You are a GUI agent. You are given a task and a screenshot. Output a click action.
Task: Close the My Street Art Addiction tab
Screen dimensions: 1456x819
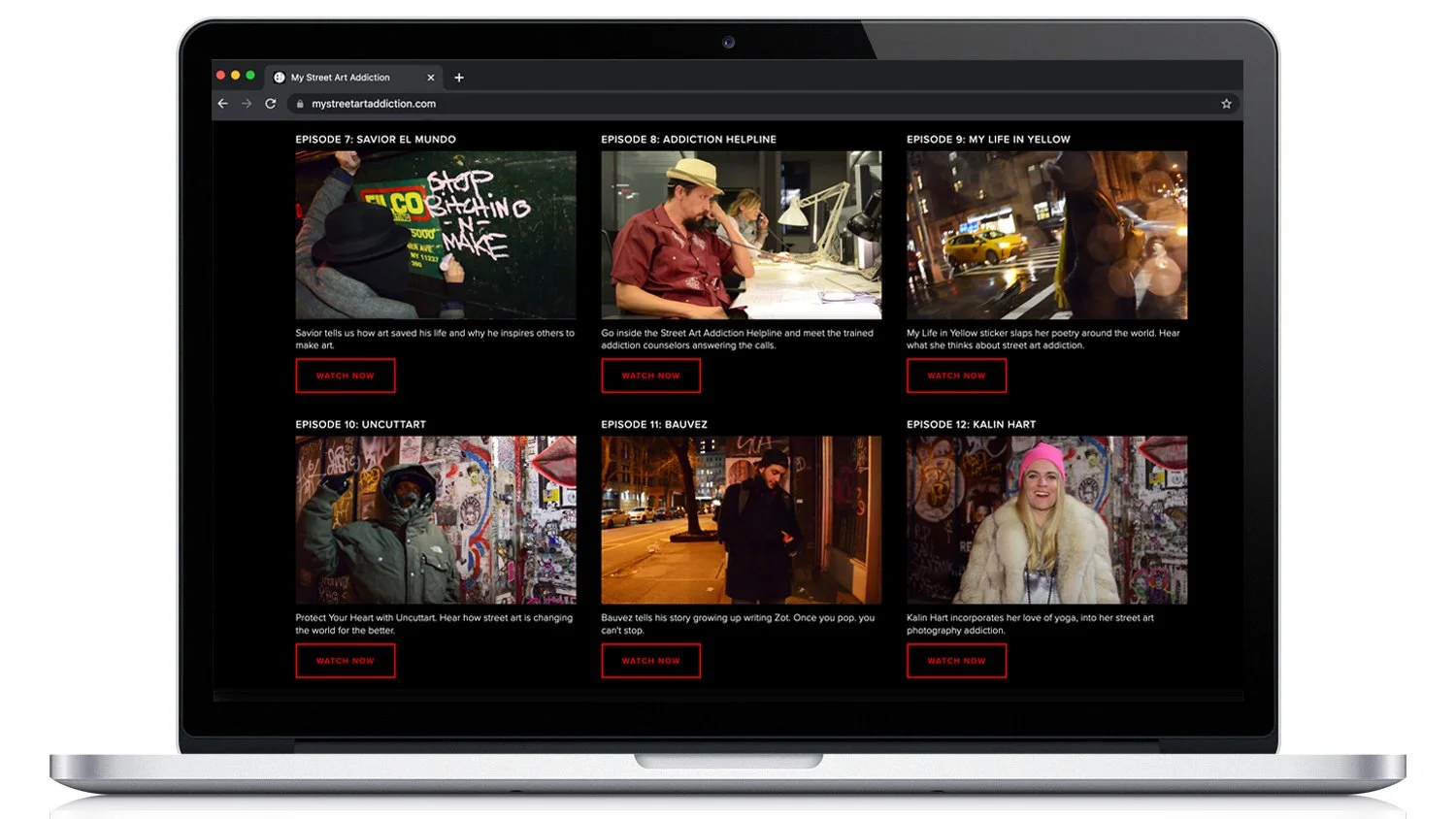[x=431, y=78]
